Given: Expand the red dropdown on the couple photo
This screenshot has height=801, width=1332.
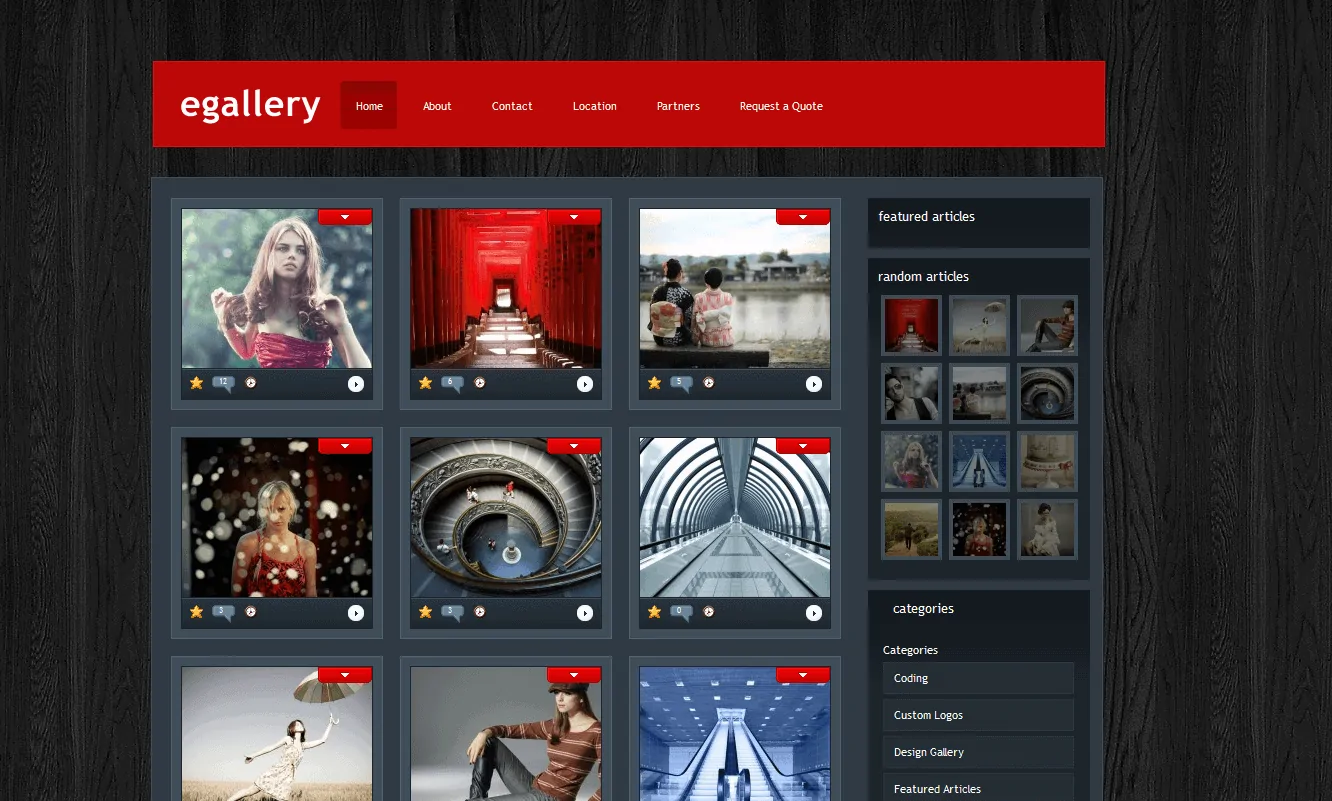Looking at the screenshot, I should coord(803,216).
